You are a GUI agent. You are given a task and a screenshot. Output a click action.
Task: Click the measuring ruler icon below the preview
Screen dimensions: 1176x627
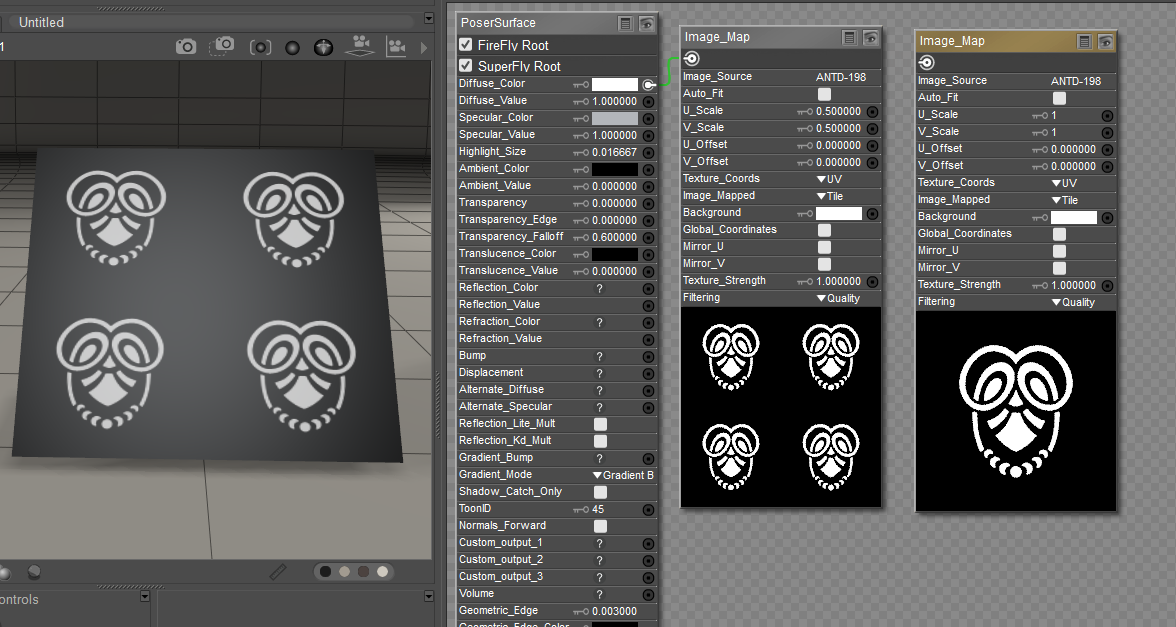tap(279, 572)
